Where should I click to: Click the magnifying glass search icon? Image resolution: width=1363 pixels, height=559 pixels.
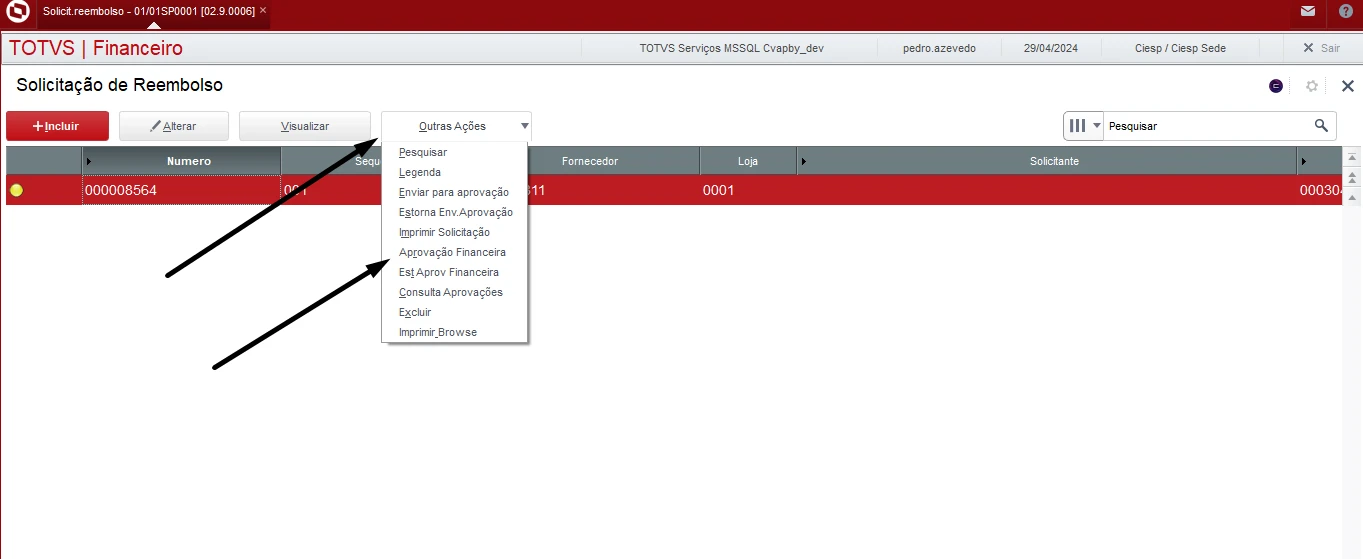click(x=1321, y=126)
